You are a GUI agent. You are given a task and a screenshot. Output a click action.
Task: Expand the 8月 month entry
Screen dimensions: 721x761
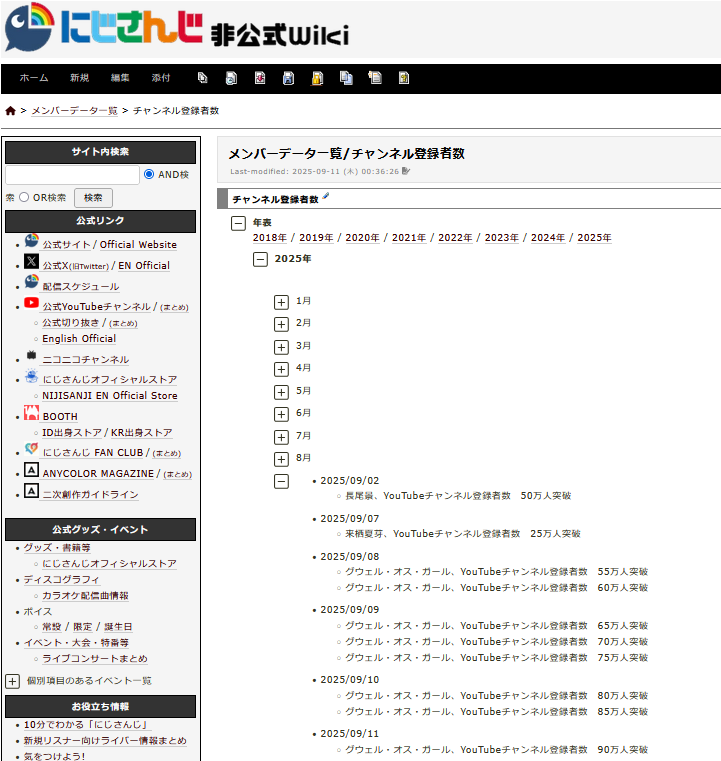click(x=281, y=459)
